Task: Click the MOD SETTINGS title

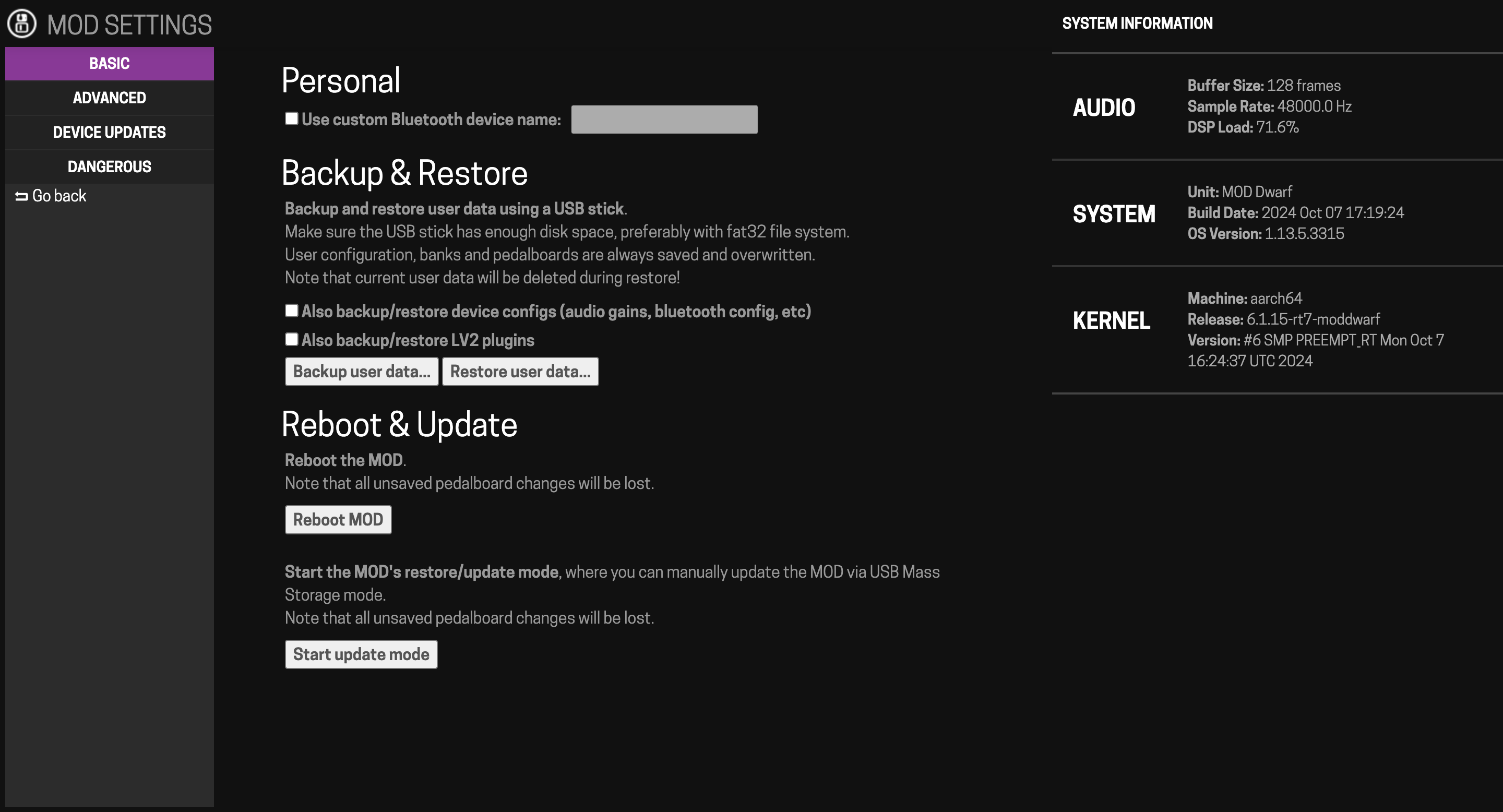Action: tap(129, 25)
